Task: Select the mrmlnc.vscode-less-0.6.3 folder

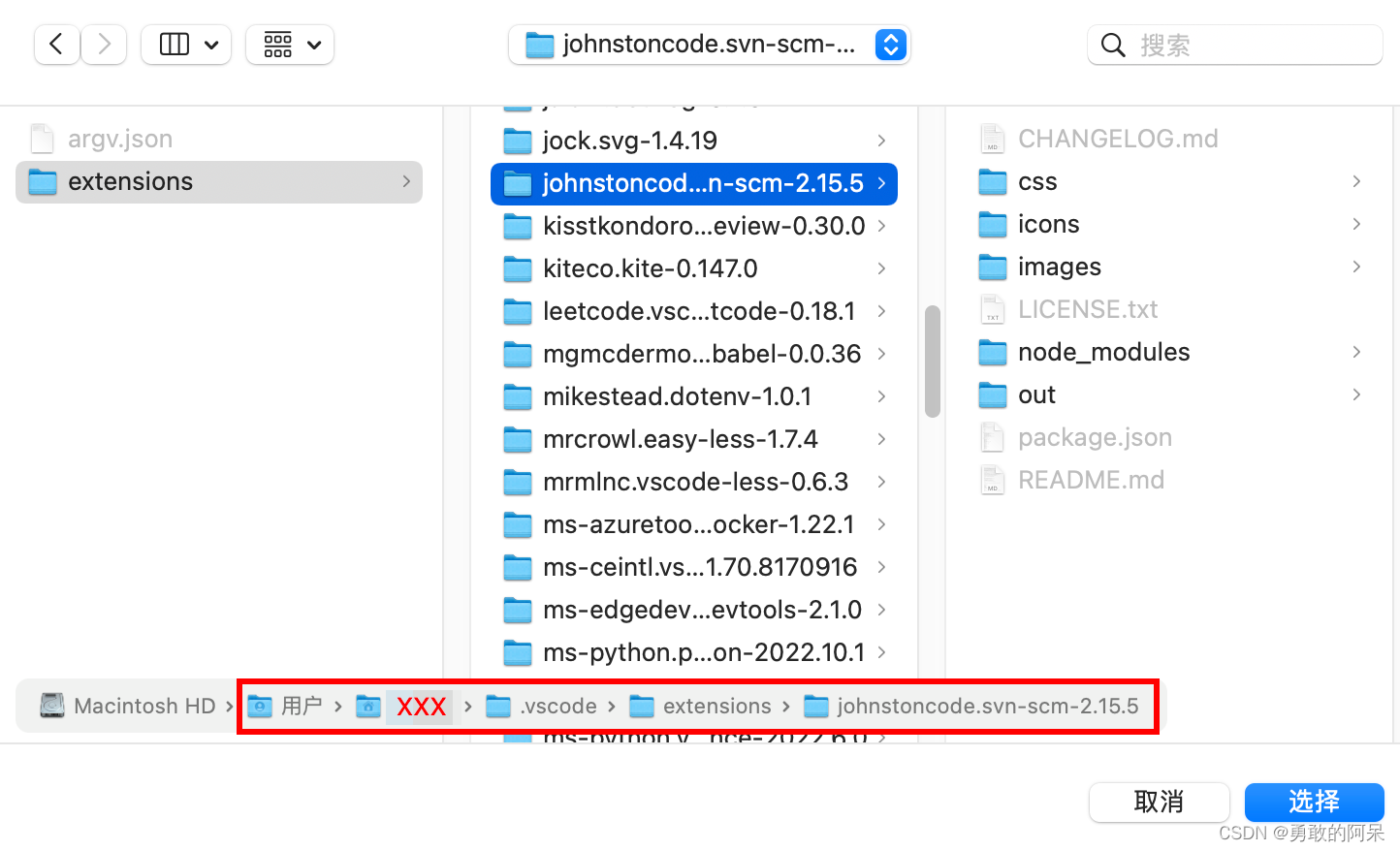Action: point(694,482)
